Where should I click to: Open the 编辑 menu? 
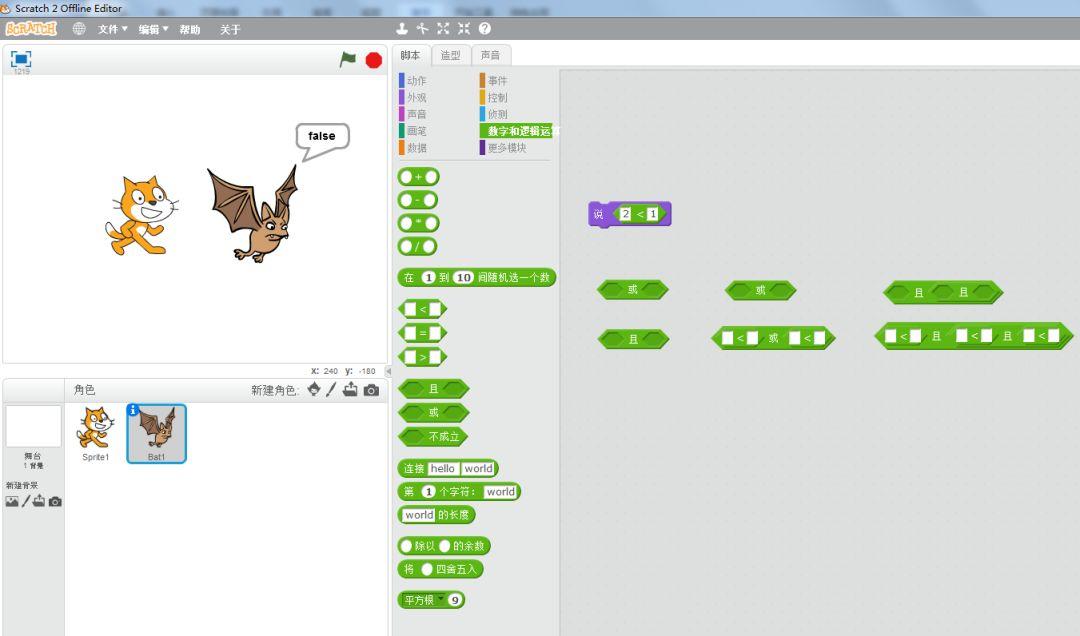tap(154, 29)
